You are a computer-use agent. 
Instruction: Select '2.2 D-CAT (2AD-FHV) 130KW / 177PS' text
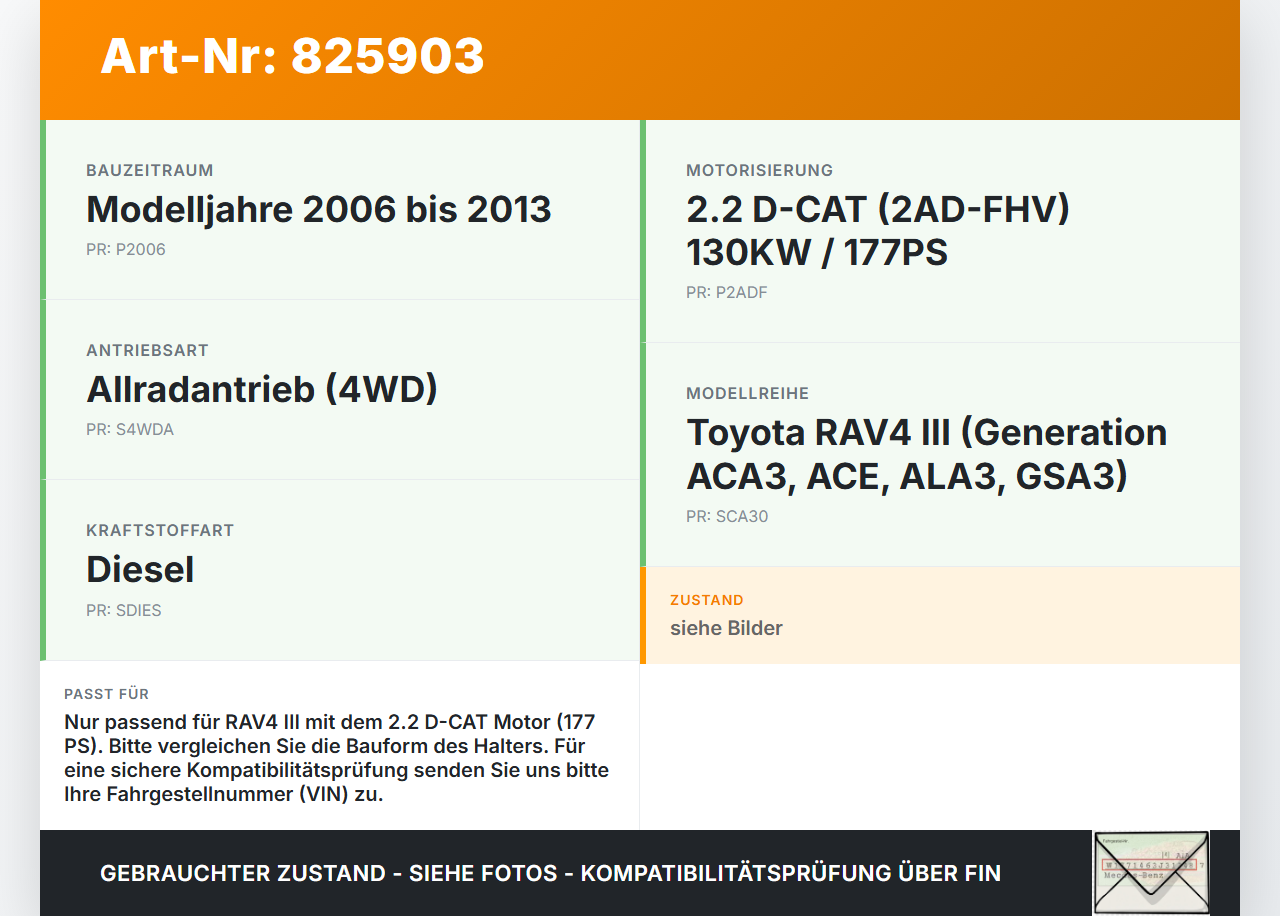[878, 230]
